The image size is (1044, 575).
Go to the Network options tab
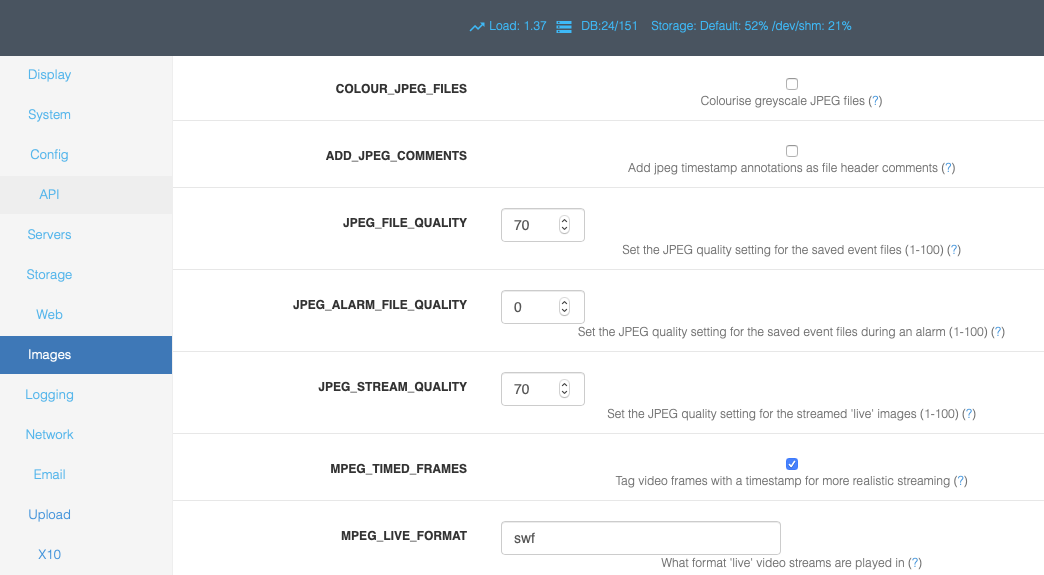point(49,435)
